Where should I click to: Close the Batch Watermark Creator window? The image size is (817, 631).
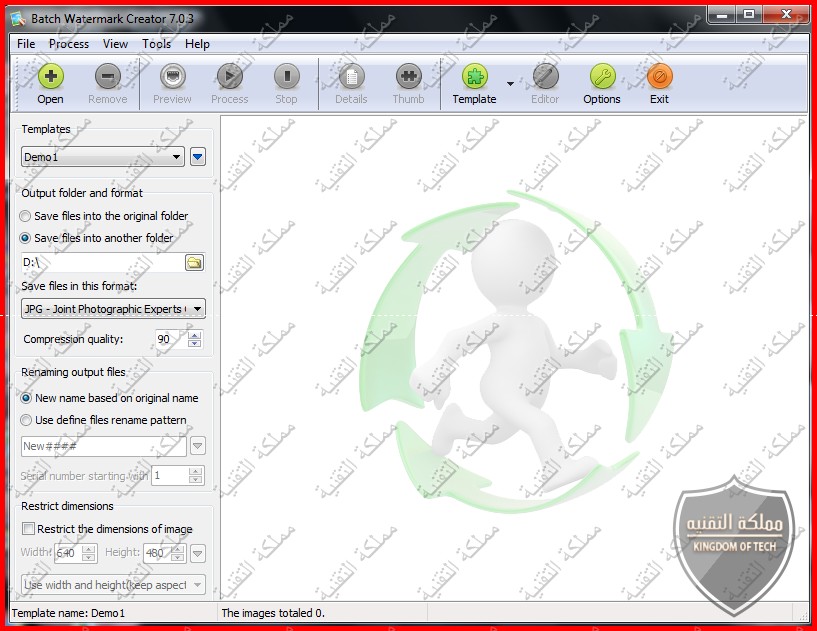[786, 15]
